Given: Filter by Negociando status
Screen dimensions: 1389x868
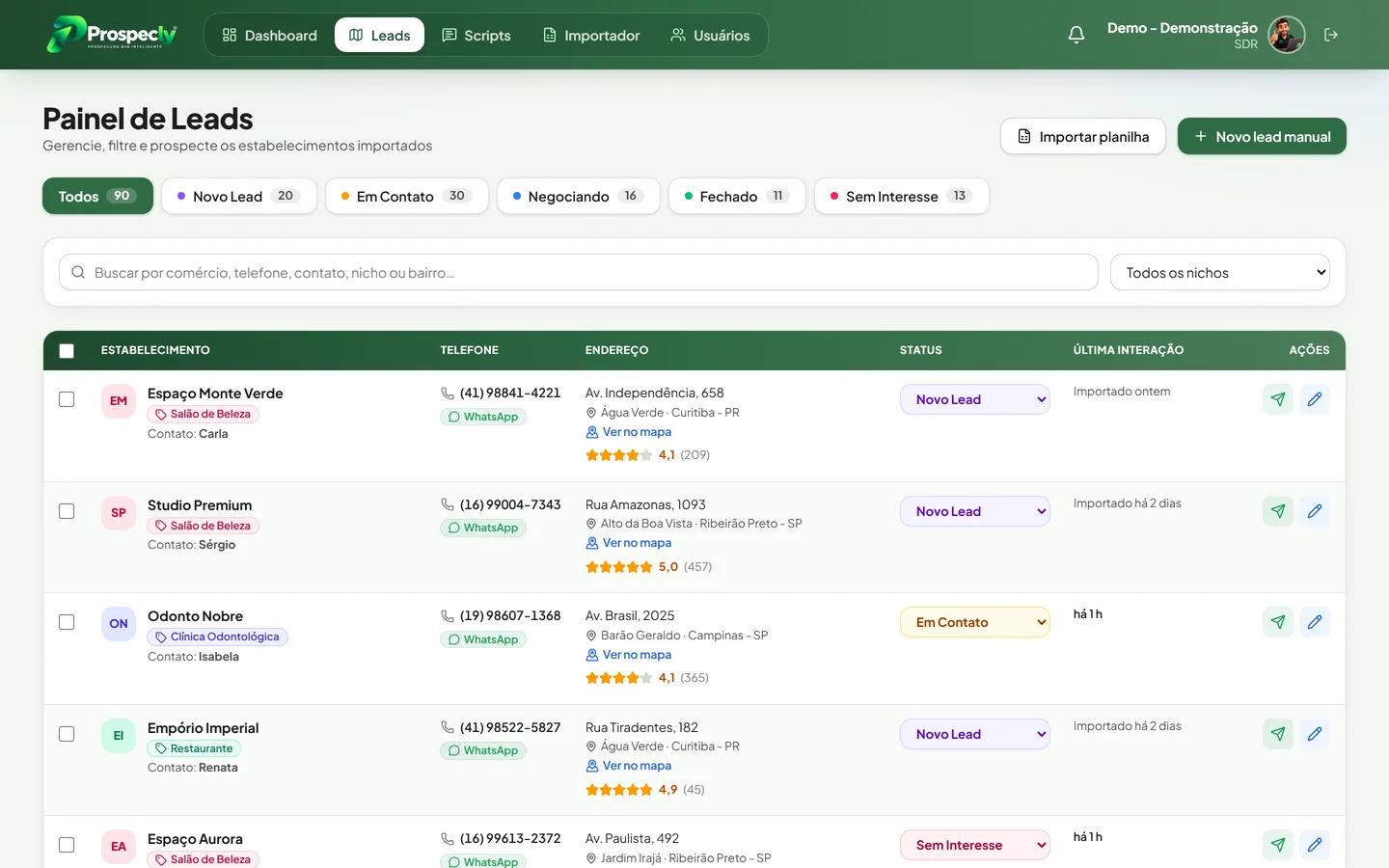Looking at the screenshot, I should pos(579,196).
